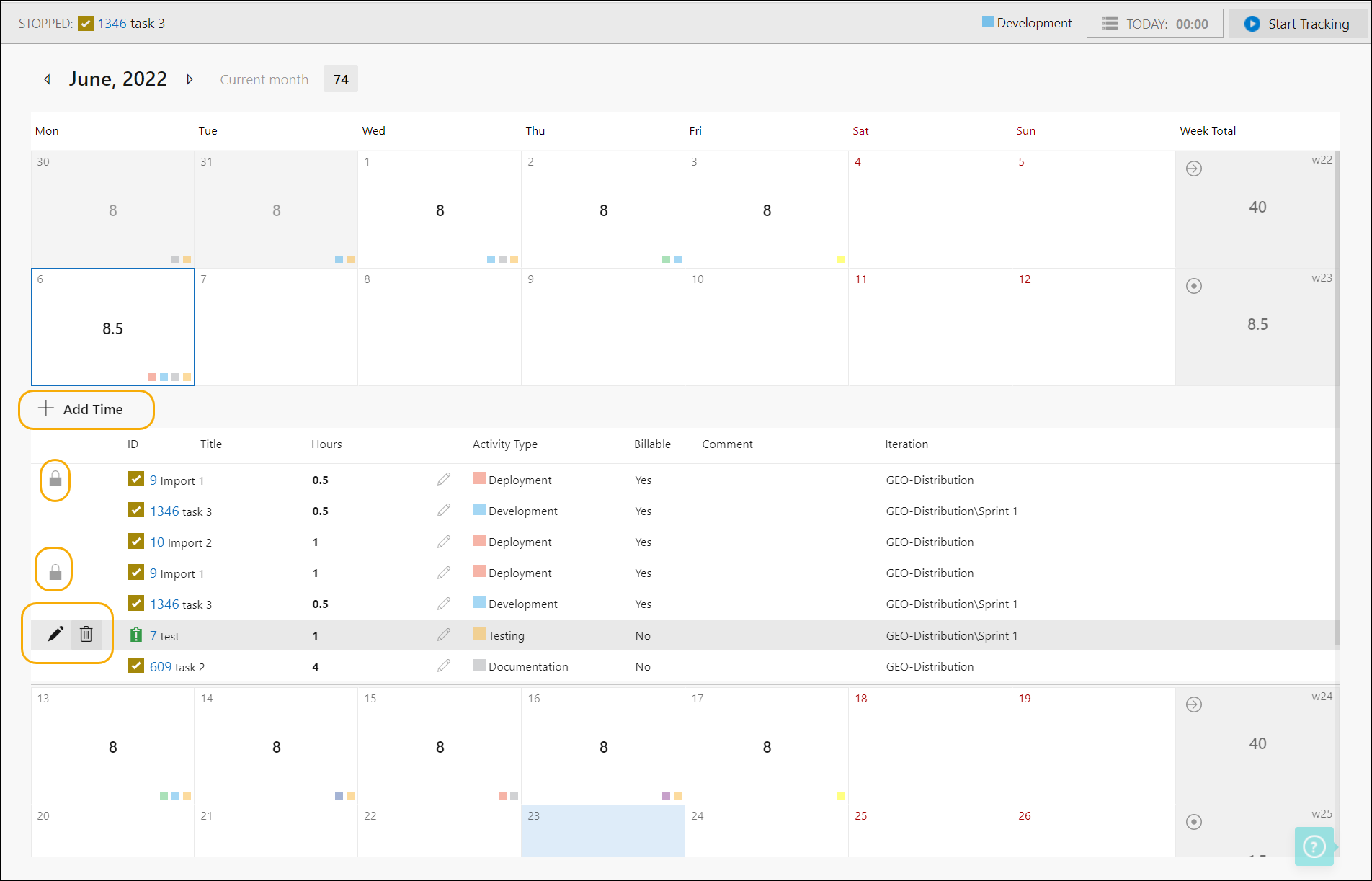Click the 74 month total badge

click(x=341, y=79)
